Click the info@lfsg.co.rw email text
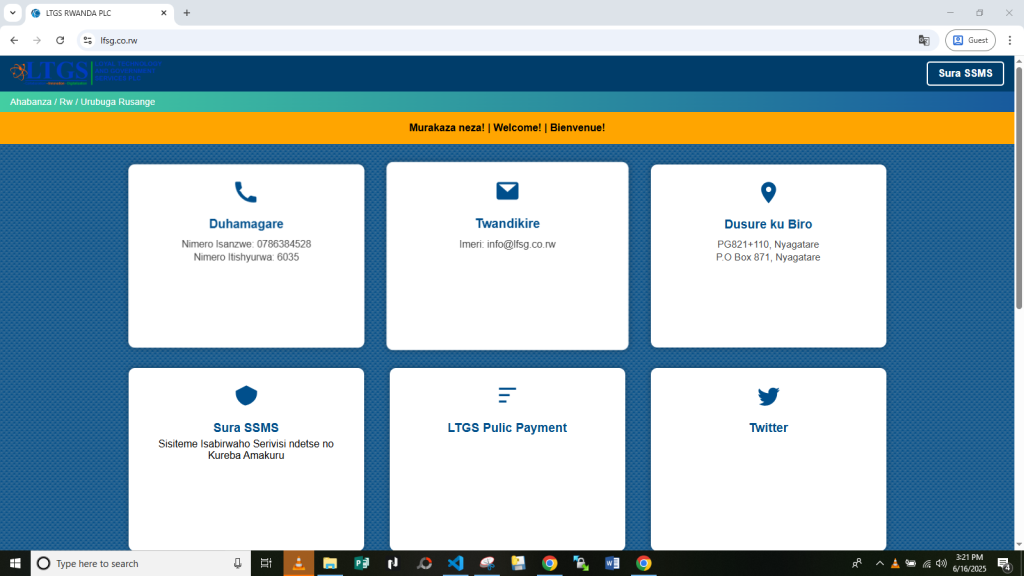1024x576 pixels. 520,244
